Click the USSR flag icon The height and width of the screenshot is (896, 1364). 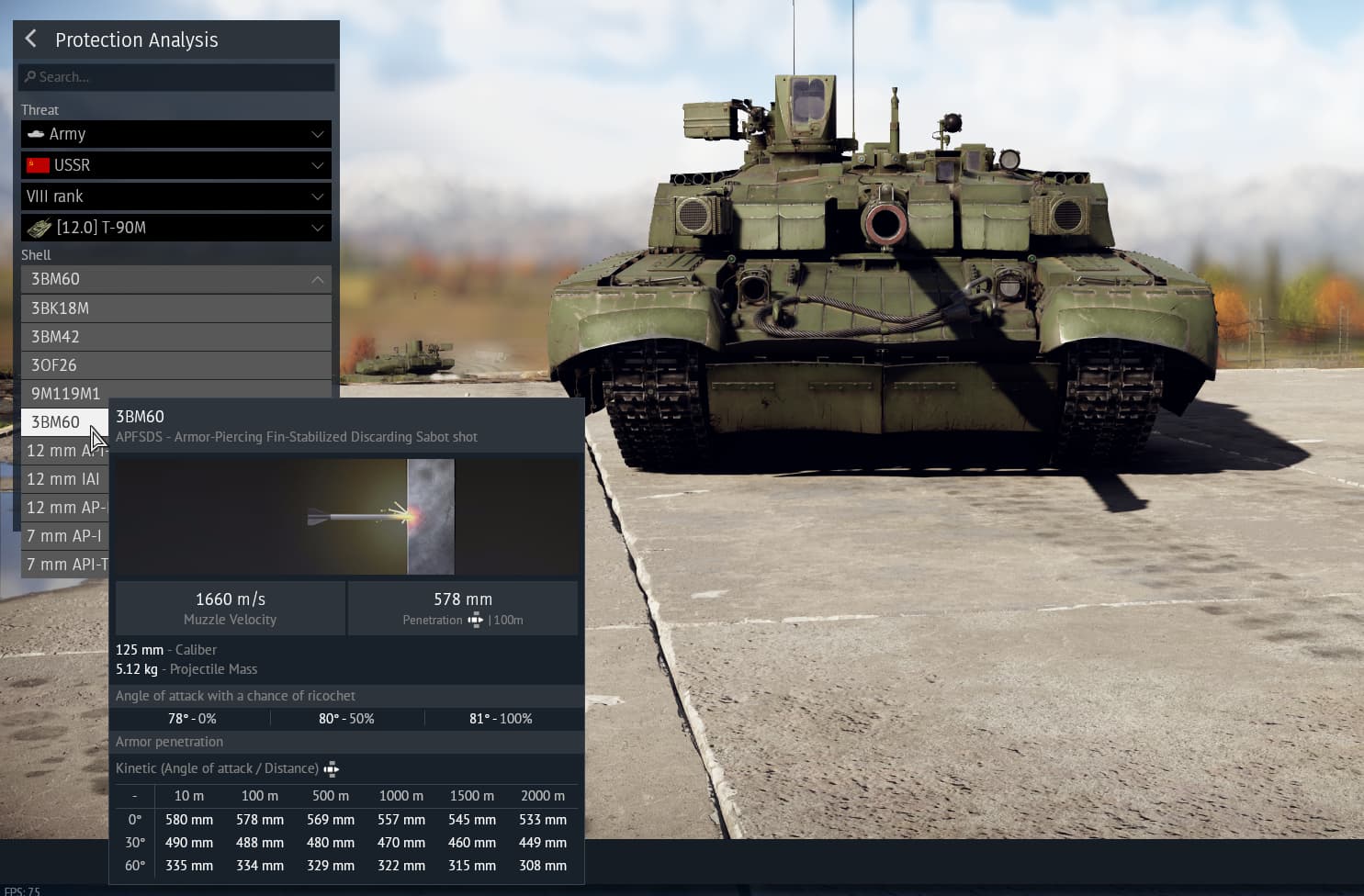[x=38, y=165]
